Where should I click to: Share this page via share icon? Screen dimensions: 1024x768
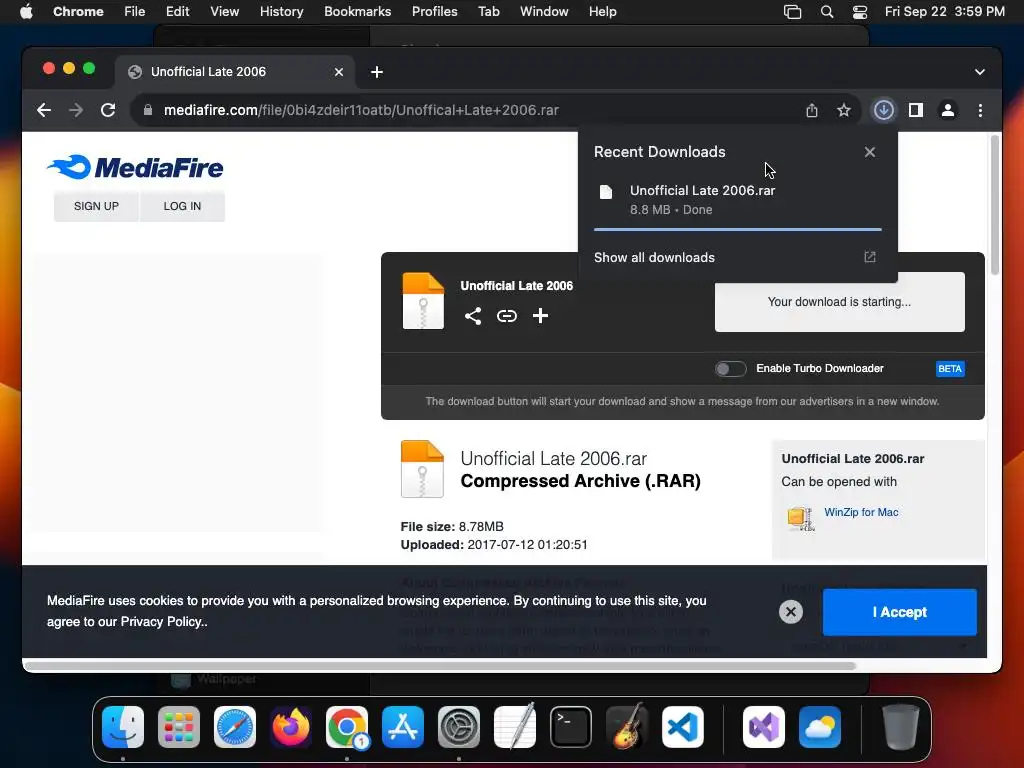click(812, 110)
